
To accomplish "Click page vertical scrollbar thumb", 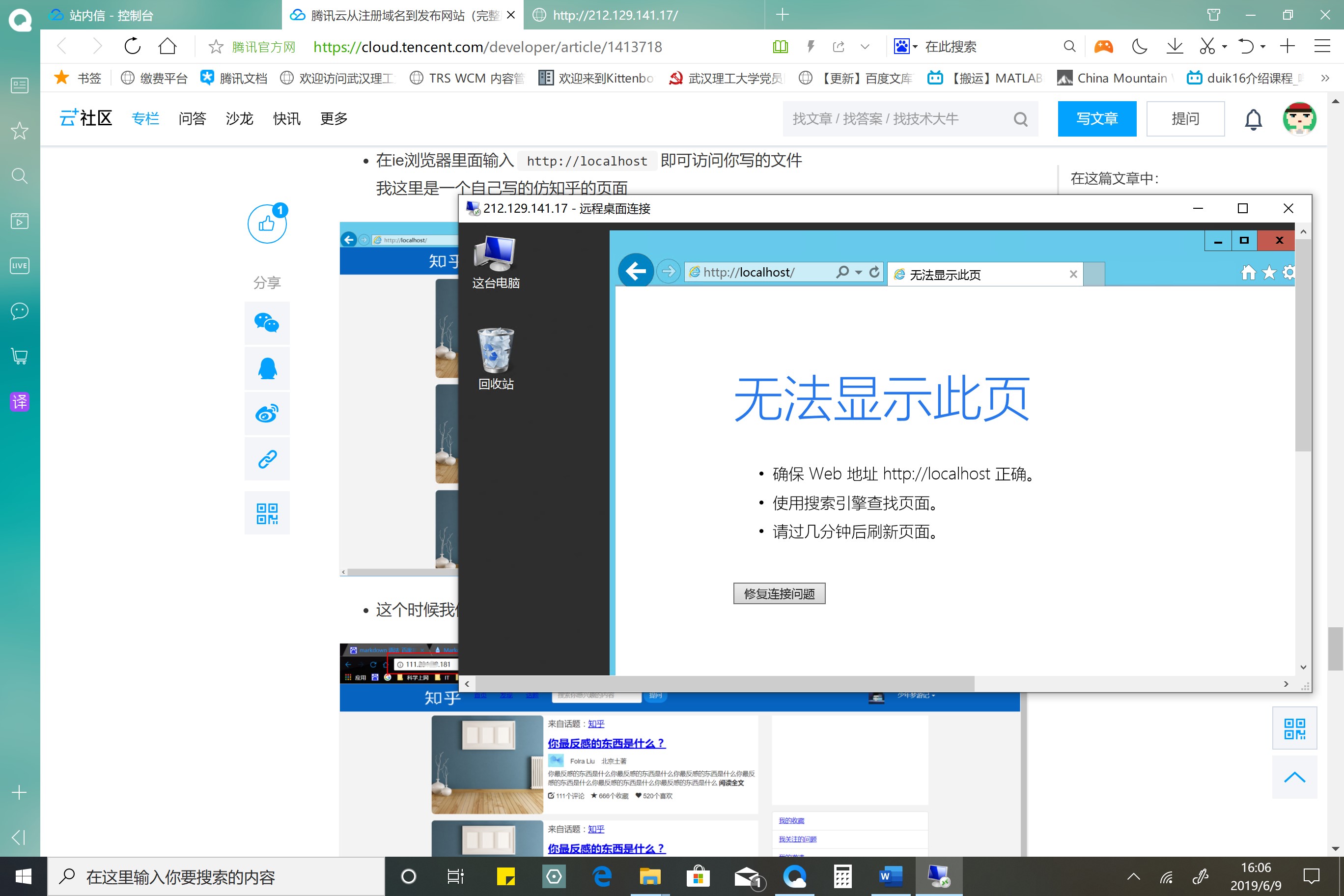I will [x=1336, y=648].
